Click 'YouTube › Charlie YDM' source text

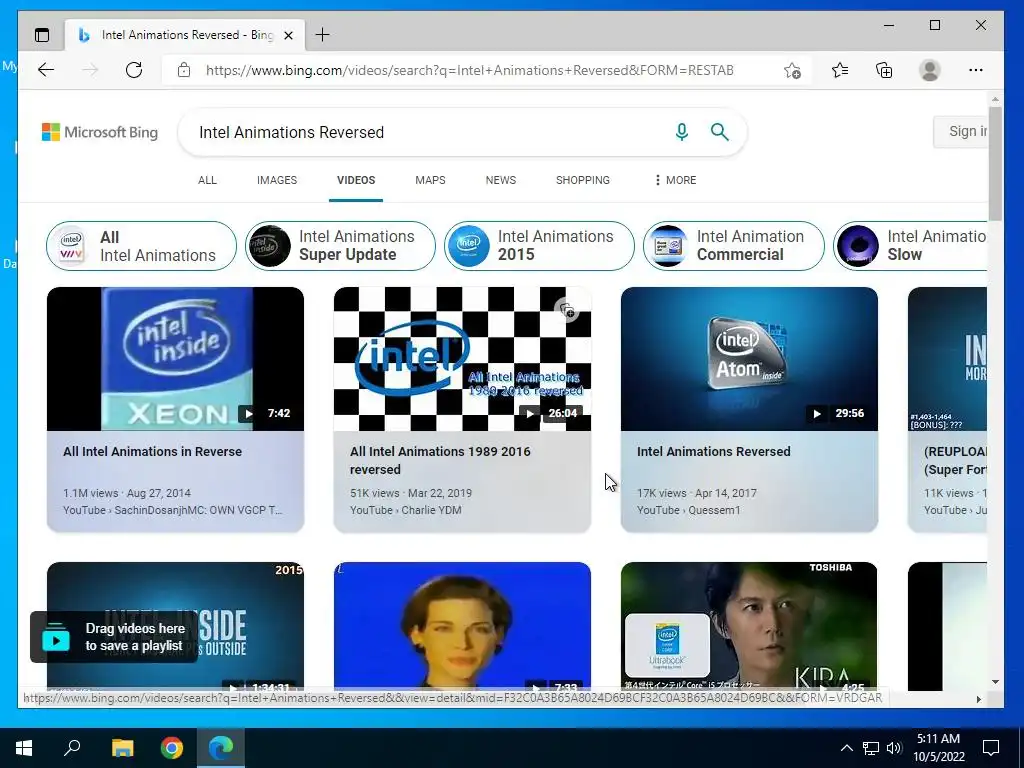406,510
